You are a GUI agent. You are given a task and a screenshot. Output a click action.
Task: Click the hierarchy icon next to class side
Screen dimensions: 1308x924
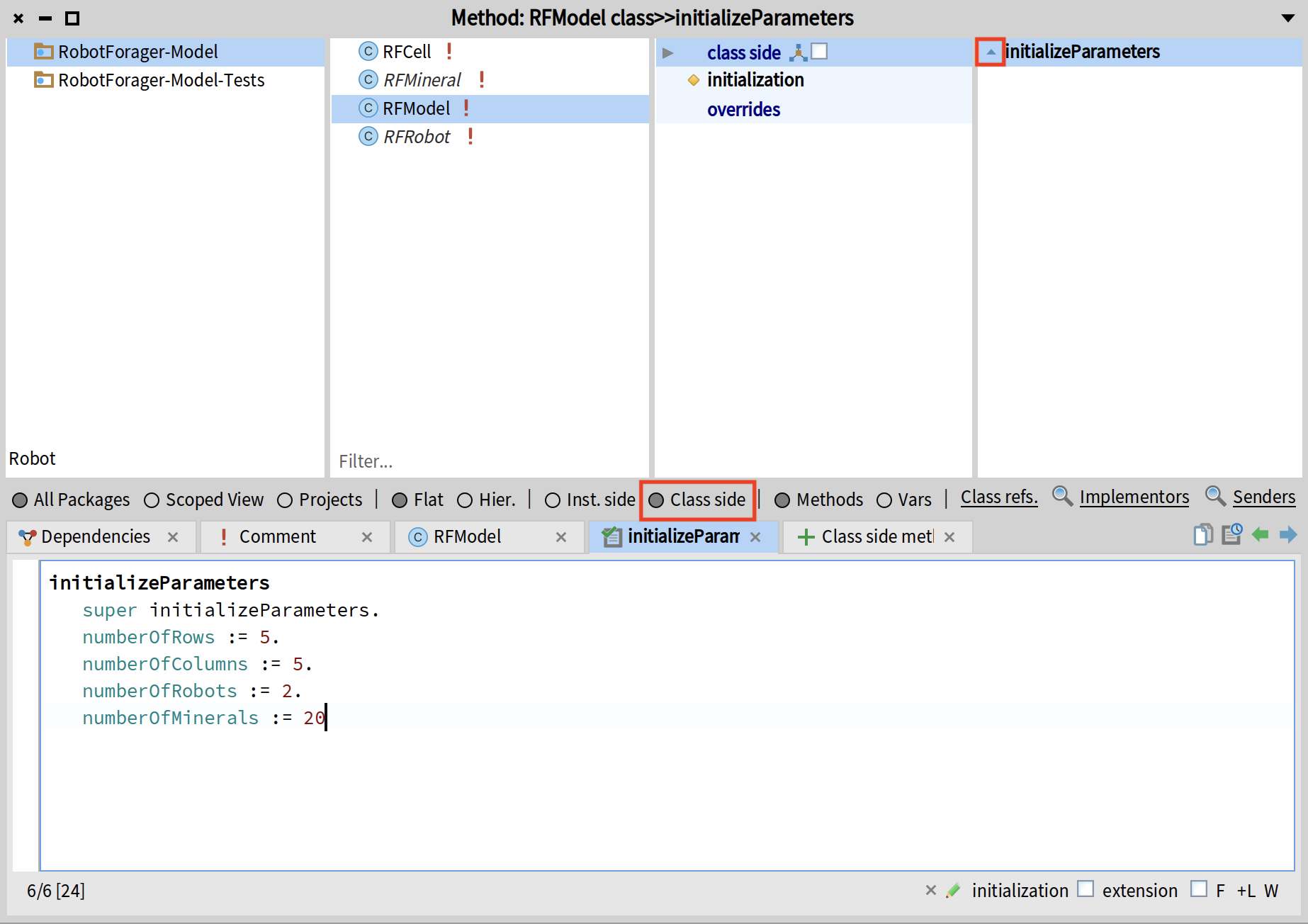click(x=798, y=52)
